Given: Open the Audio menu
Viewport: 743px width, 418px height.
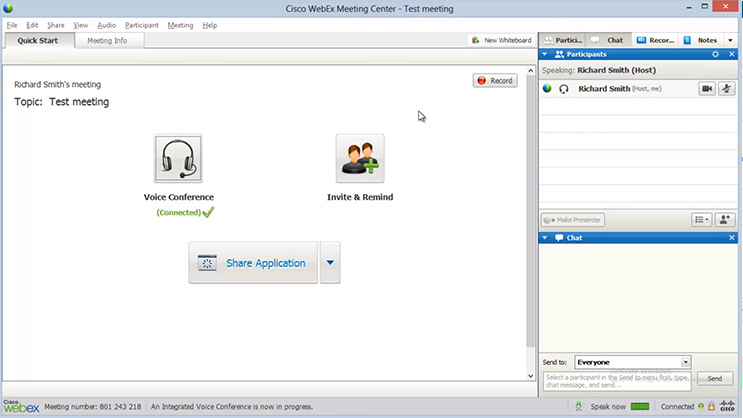Looking at the screenshot, I should (107, 25).
